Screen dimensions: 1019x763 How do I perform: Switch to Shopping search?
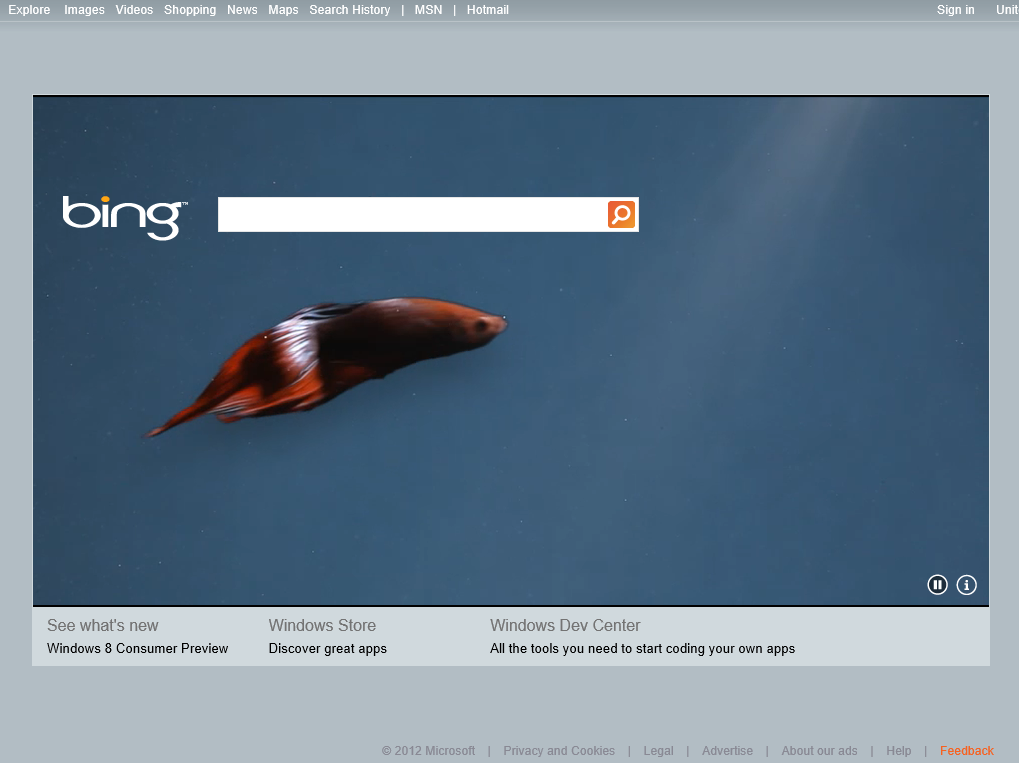(190, 10)
